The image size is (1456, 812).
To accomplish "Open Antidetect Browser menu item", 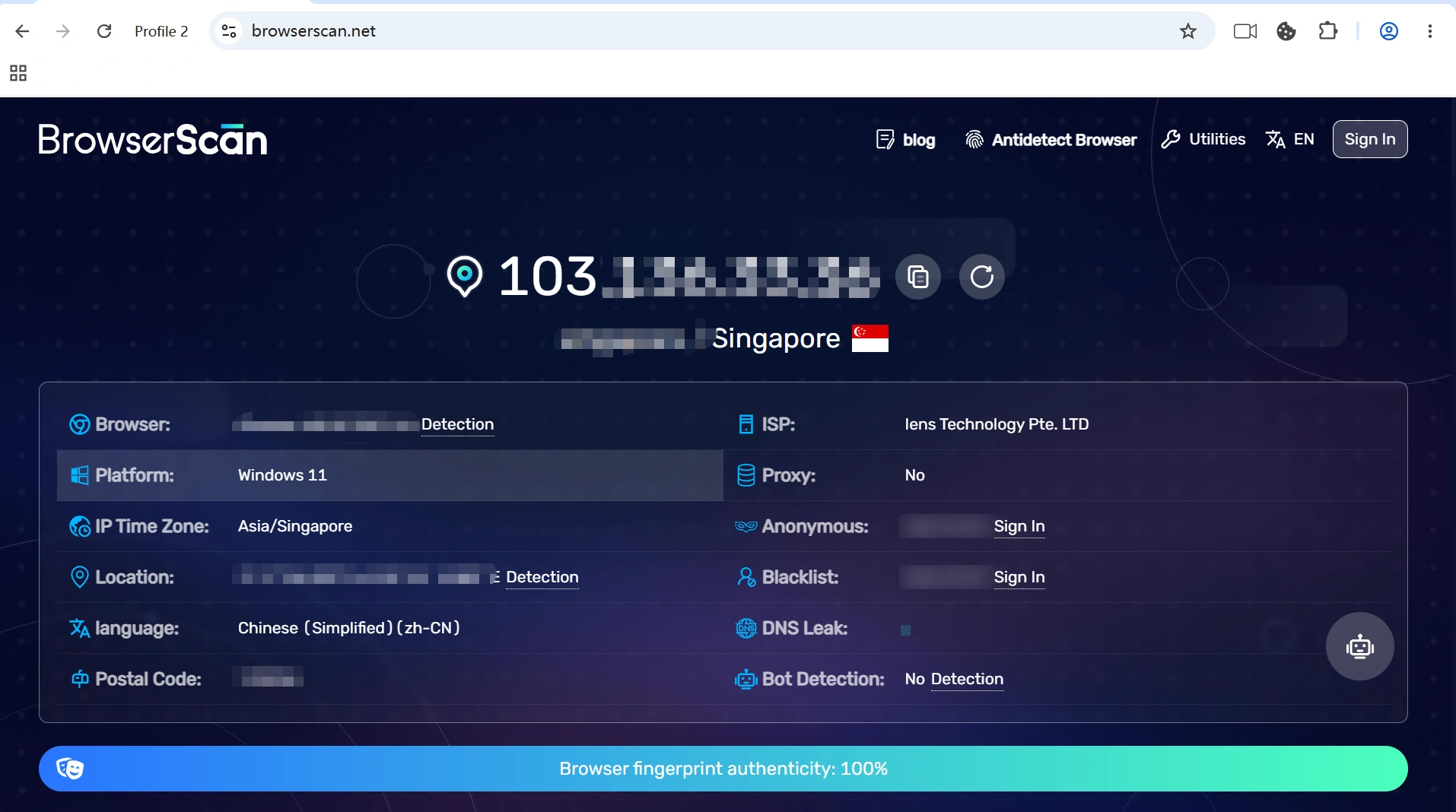I will 1051,140.
